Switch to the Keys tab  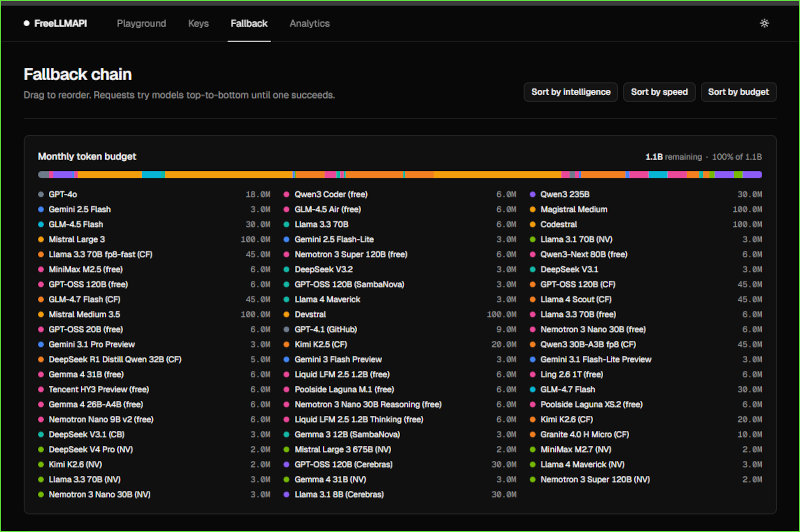(x=198, y=23)
